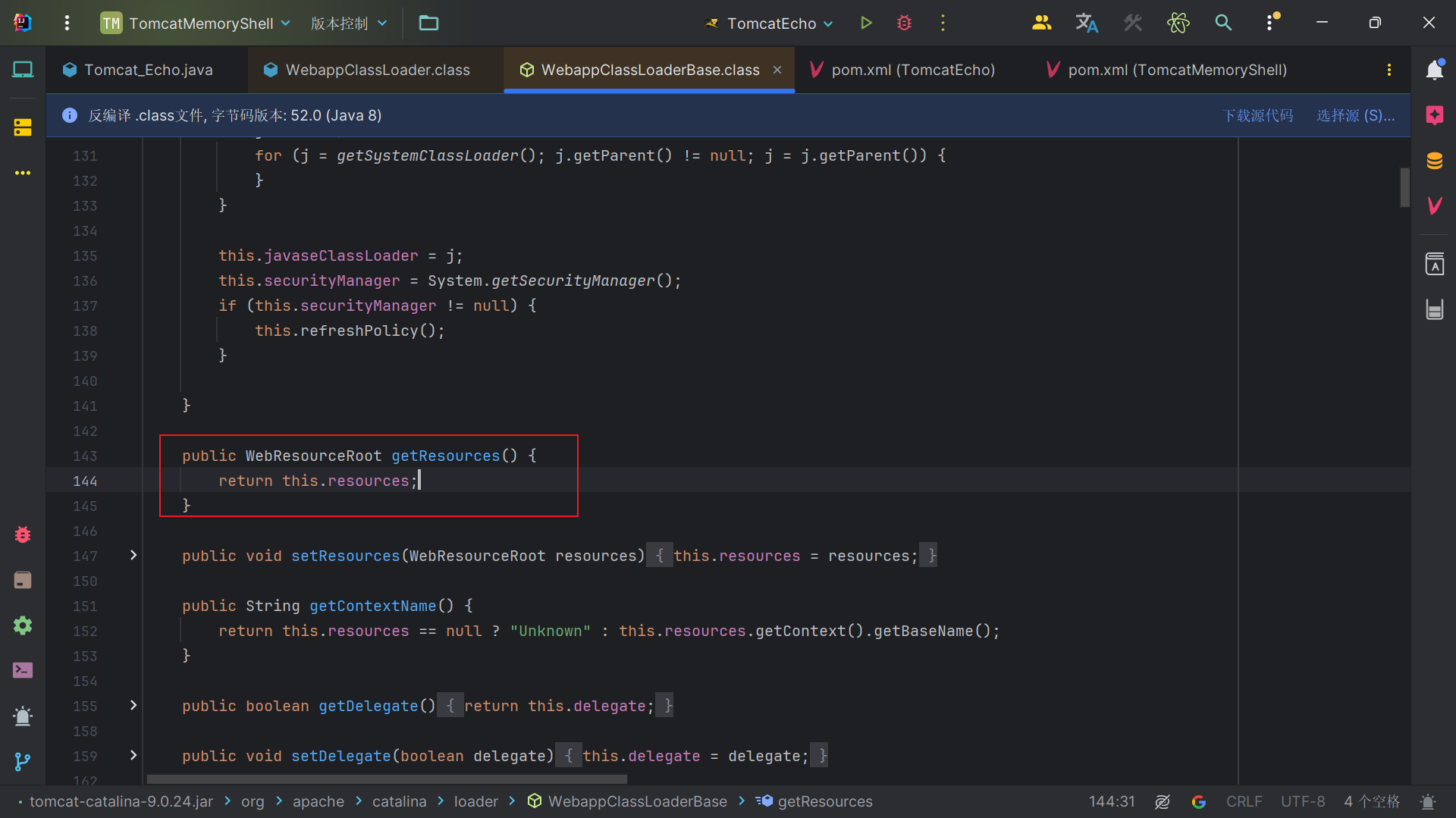1456x818 pixels.
Task: Open the editor tabs options menu
Action: pyautogui.click(x=1389, y=70)
